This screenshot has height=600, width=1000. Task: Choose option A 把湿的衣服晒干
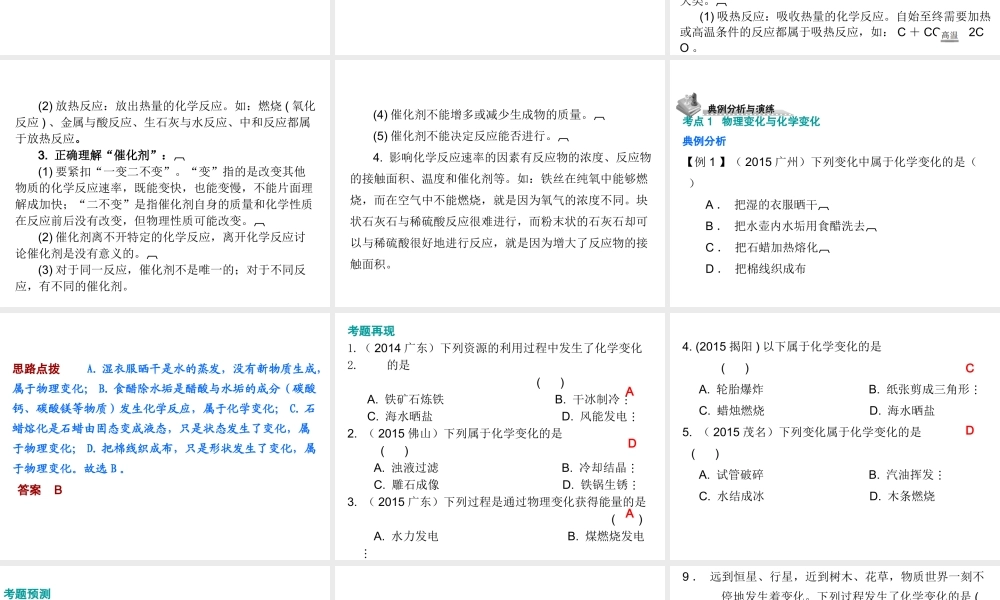(767, 205)
